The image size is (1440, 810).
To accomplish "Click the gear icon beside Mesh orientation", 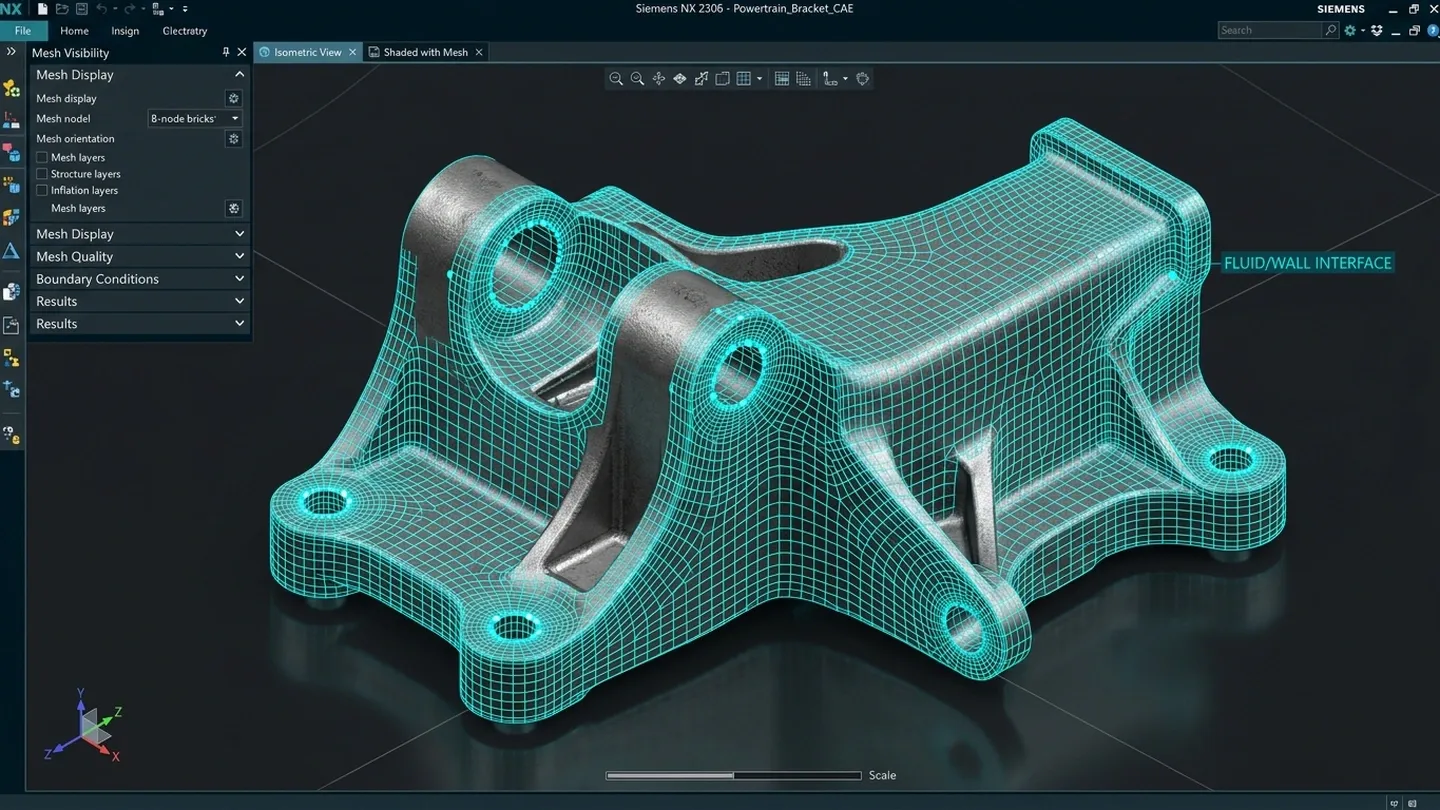I will point(233,139).
